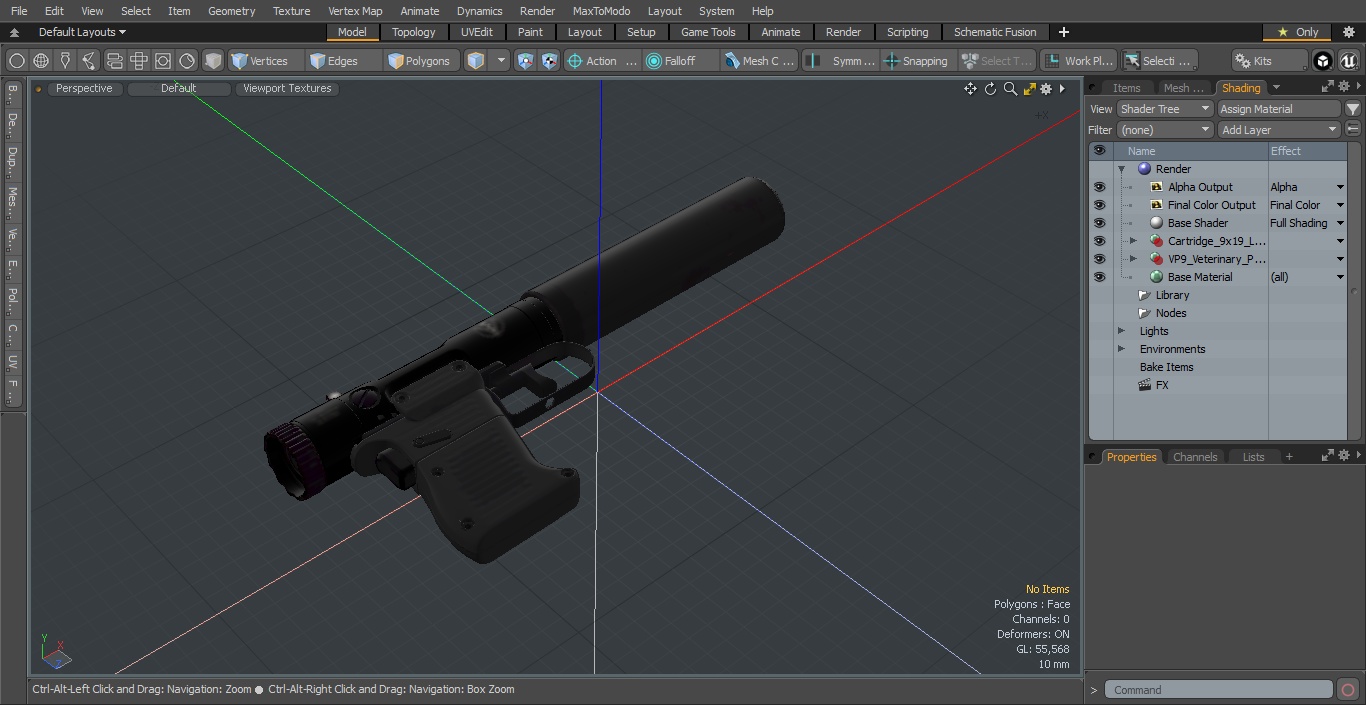Screen dimensions: 1366x705
Task: Open the Vertex Map menu
Action: click(355, 11)
